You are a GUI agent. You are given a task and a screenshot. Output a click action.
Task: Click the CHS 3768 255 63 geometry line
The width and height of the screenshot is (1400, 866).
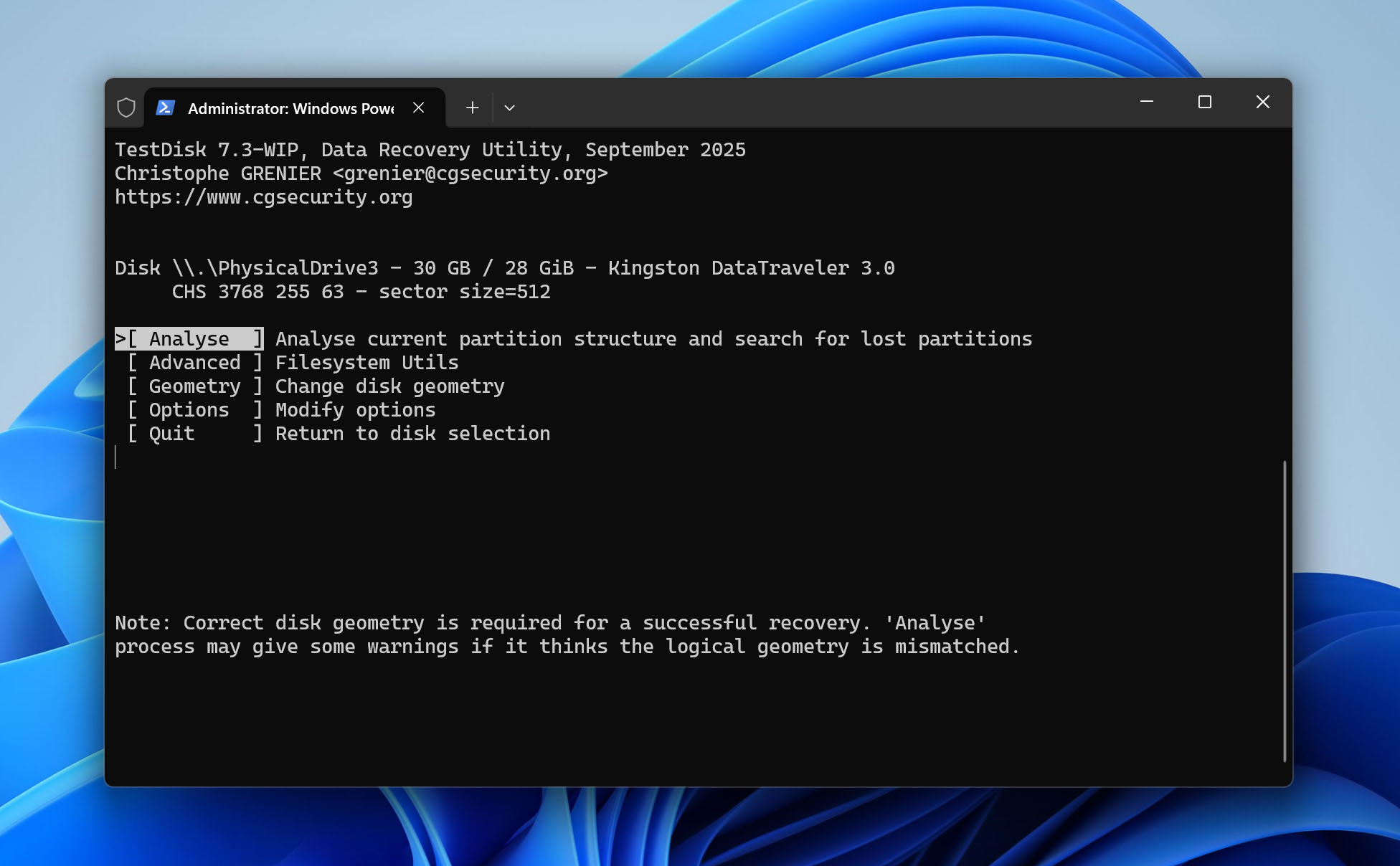coord(361,291)
